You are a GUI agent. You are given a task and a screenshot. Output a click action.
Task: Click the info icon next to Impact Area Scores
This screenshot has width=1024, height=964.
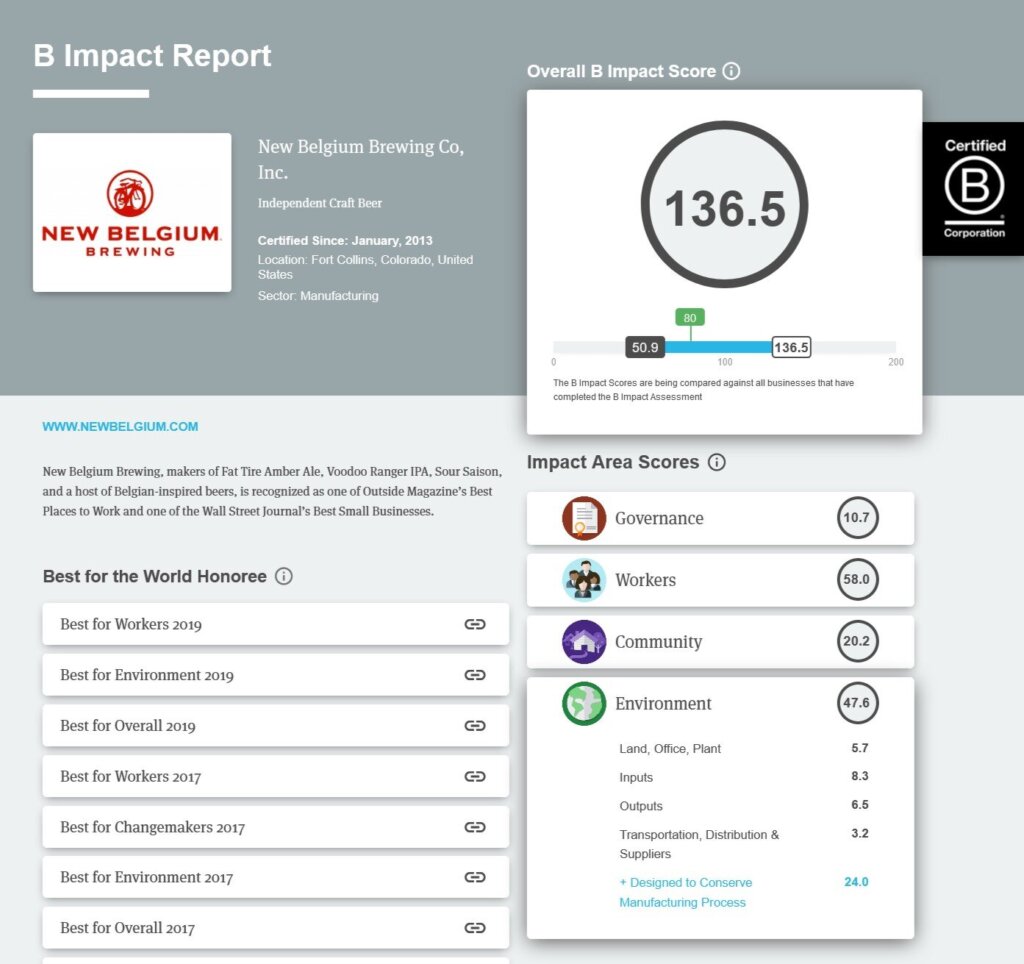pyautogui.click(x=716, y=462)
